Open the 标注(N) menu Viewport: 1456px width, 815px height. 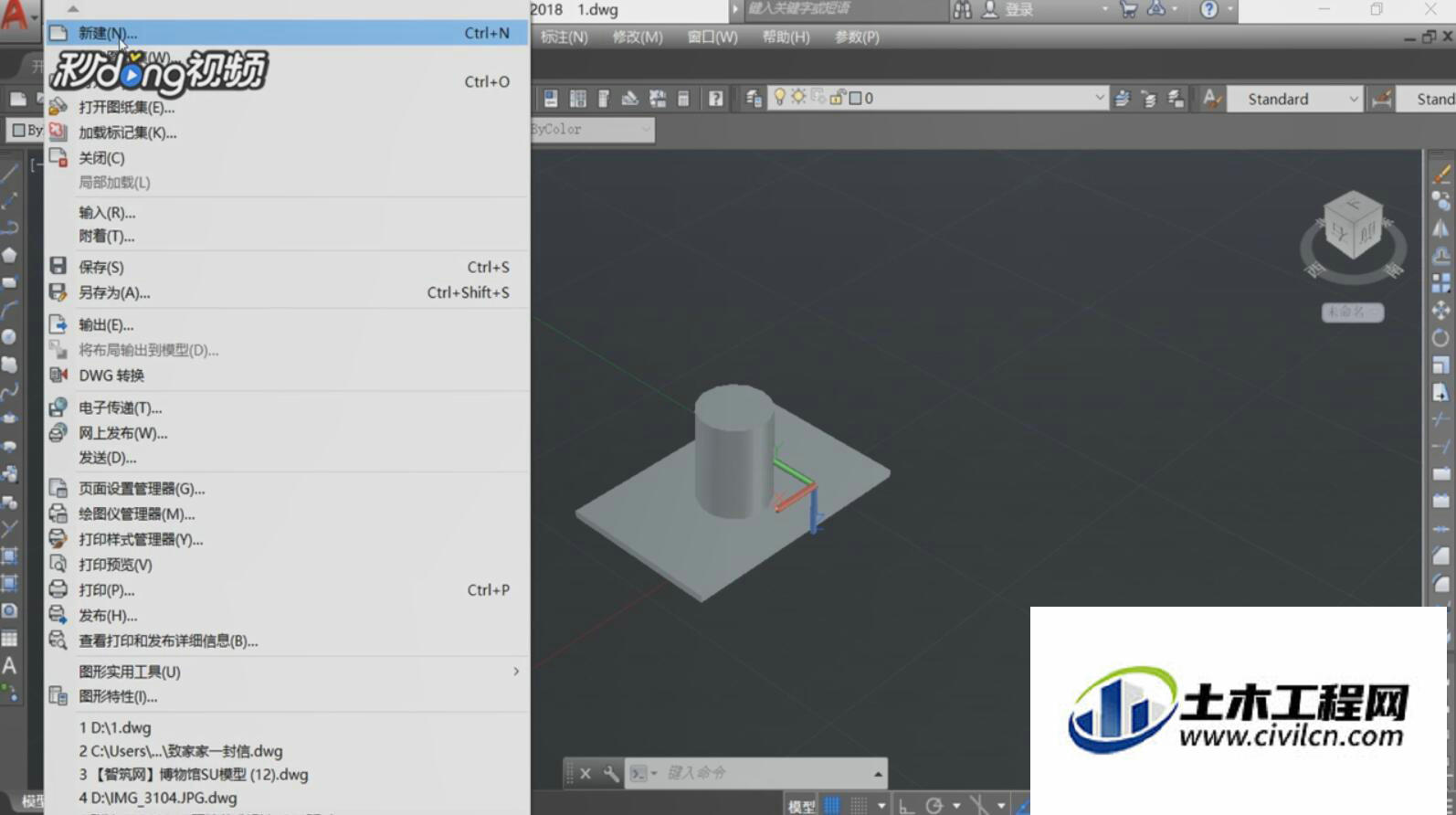tap(564, 37)
